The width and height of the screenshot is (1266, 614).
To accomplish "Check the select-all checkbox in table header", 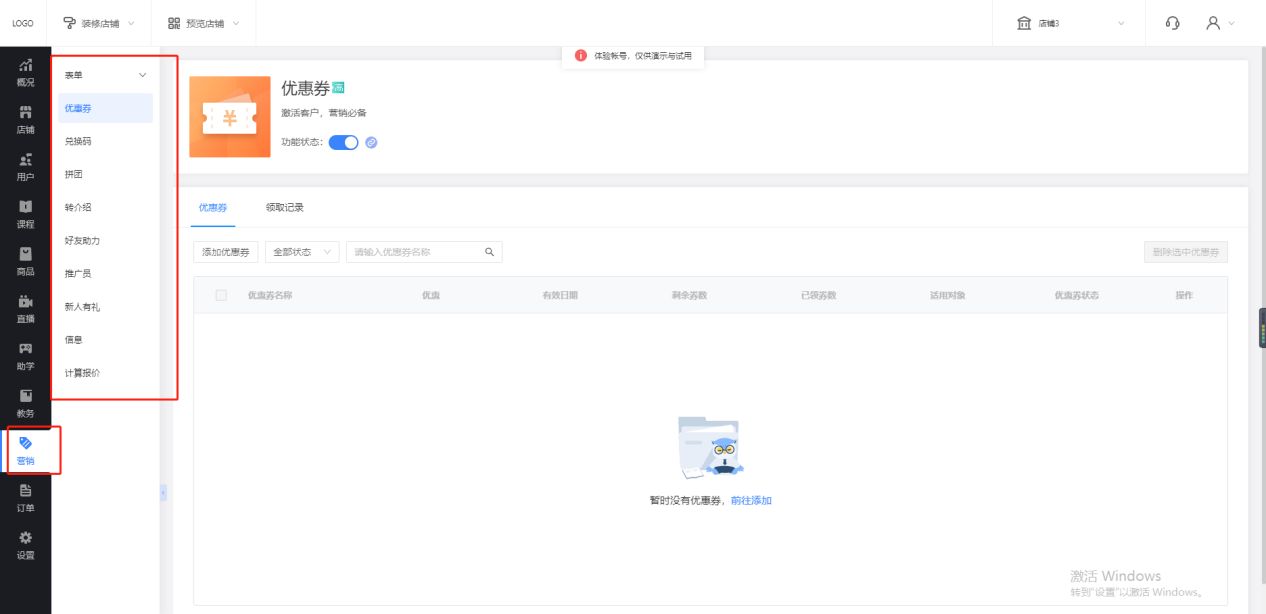I will [221, 295].
